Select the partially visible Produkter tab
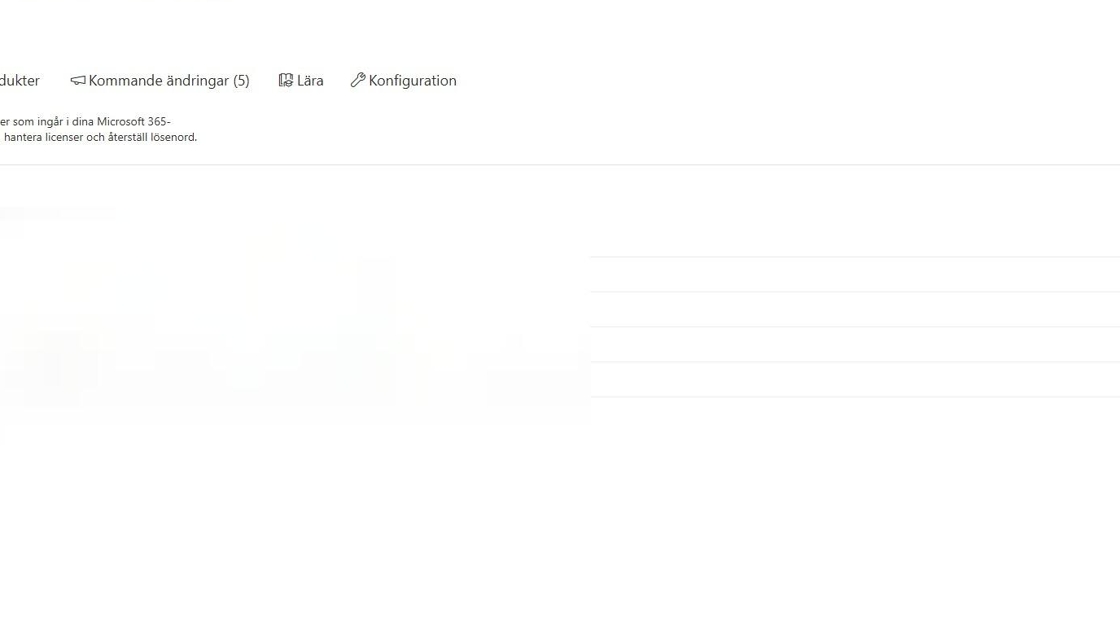1120x627 pixels. (20, 80)
